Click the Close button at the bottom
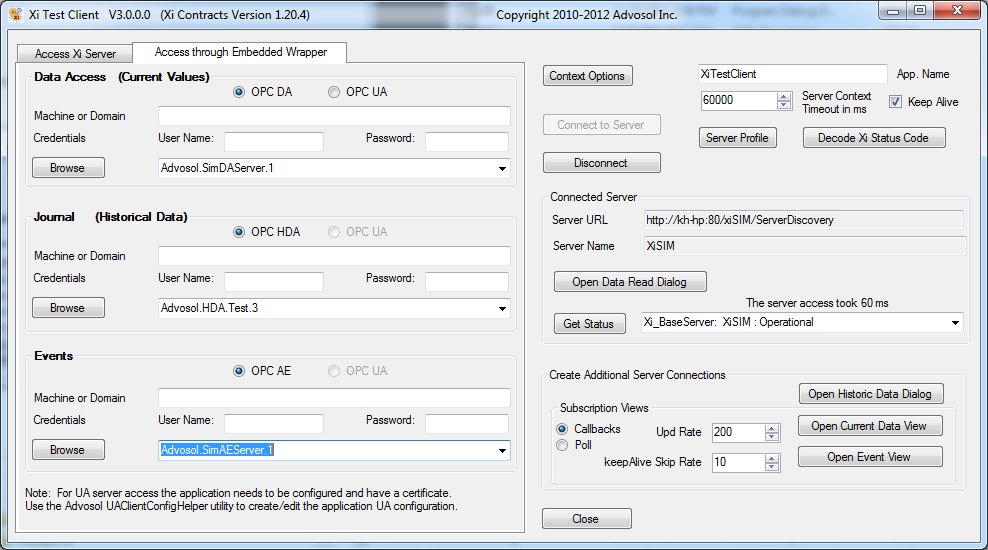The image size is (988, 550). 586,518
